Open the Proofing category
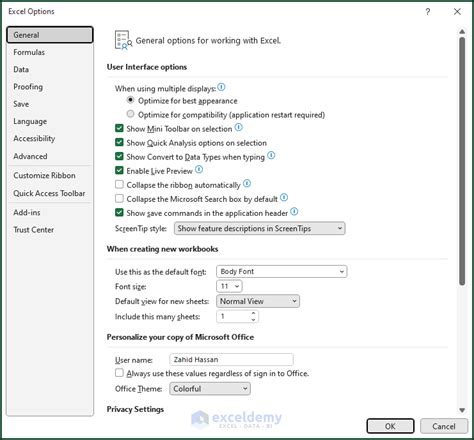 [50, 87]
